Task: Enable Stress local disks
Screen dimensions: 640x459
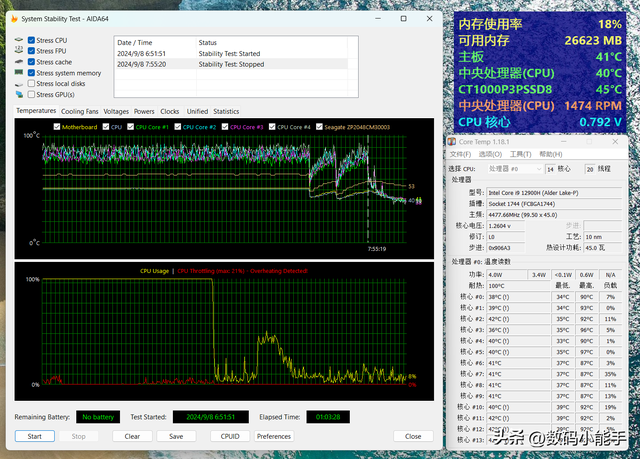Action: pos(31,83)
